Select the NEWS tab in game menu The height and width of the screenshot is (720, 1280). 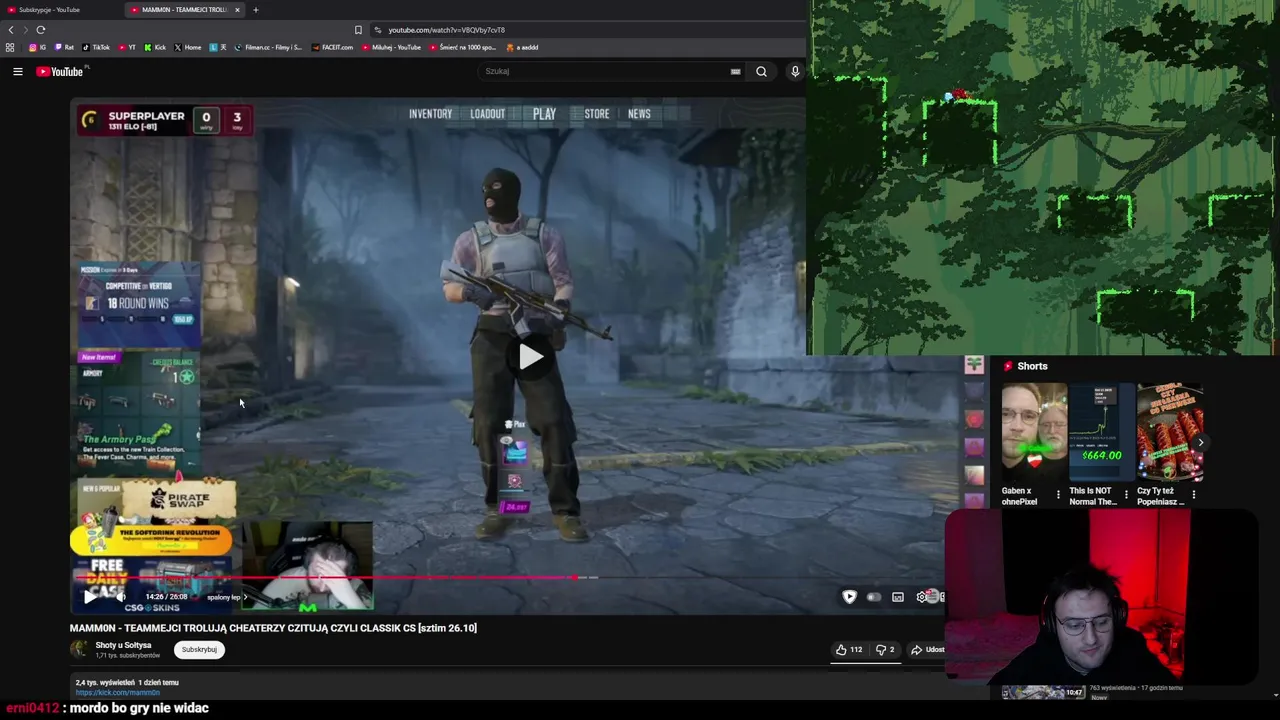pyautogui.click(x=639, y=114)
